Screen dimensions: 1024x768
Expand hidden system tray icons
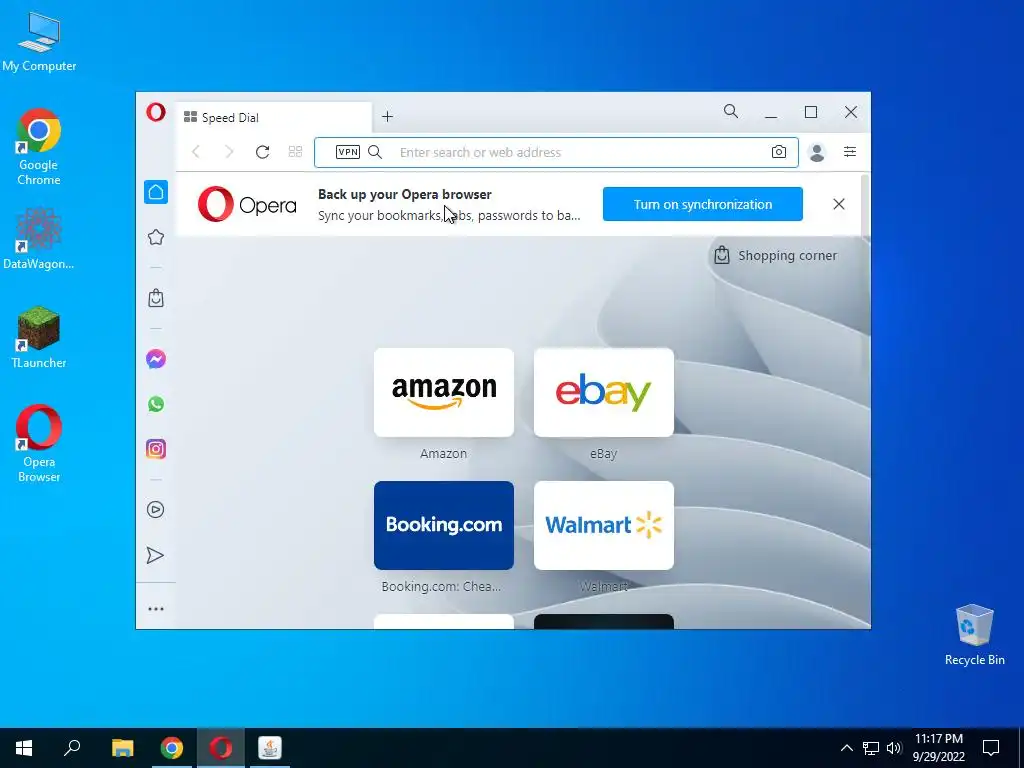(846, 748)
